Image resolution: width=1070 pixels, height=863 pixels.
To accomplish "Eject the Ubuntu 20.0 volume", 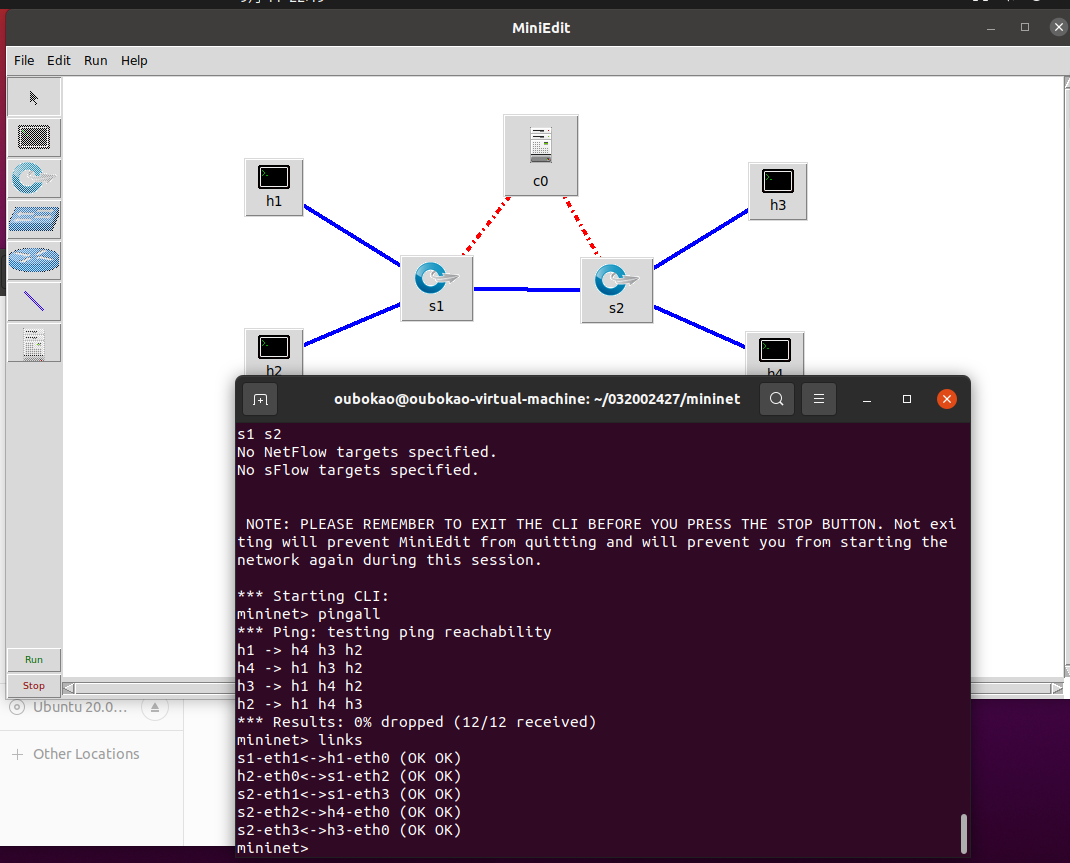I will 155,707.
